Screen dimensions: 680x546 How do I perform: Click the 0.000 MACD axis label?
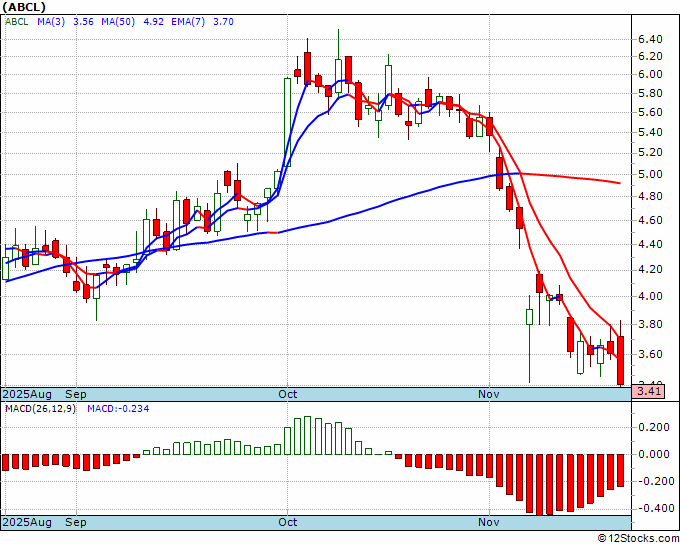654,454
